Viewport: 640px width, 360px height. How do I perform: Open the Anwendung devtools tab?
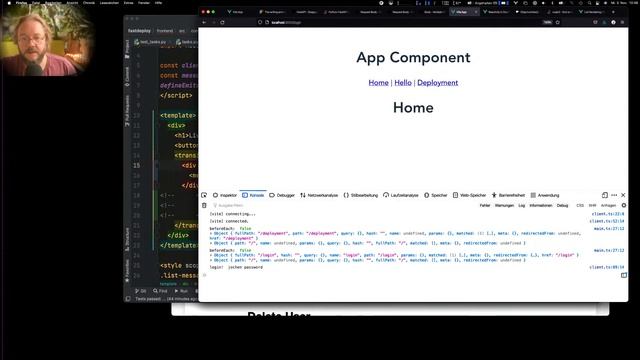(545, 195)
